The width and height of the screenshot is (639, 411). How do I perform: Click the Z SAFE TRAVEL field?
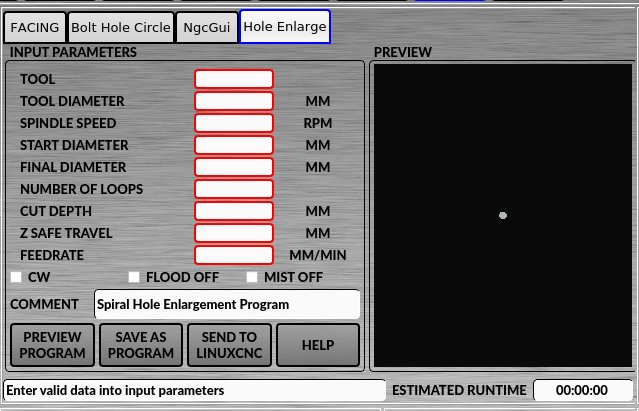click(x=234, y=233)
